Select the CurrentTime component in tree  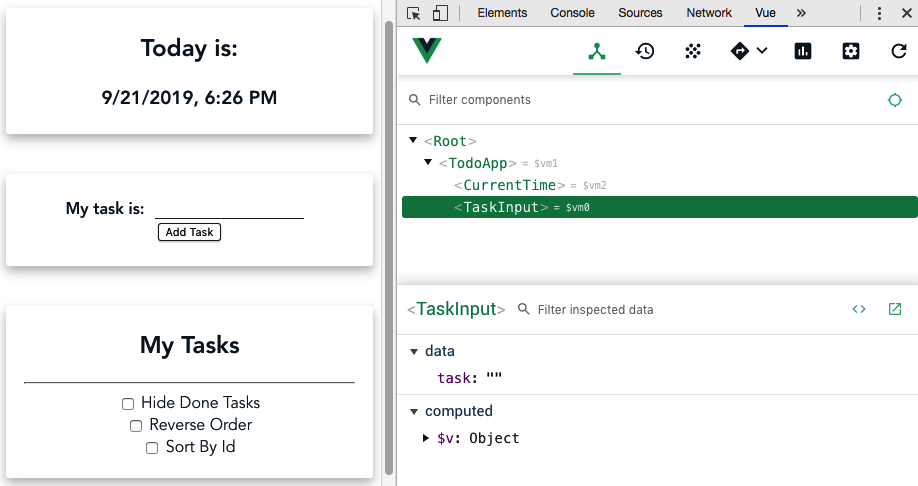pyautogui.click(x=509, y=185)
